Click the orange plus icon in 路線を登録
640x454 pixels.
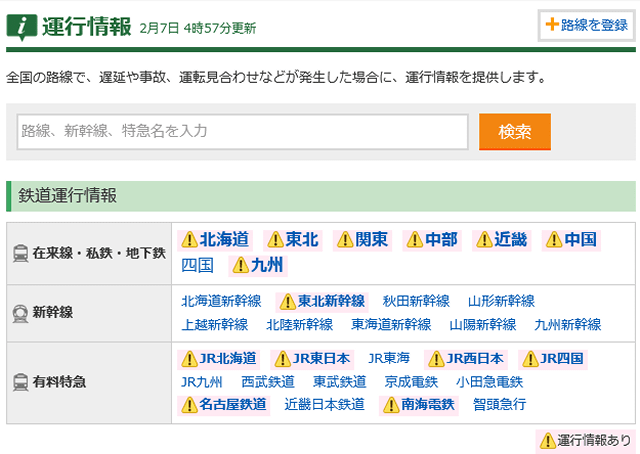[x=552, y=24]
